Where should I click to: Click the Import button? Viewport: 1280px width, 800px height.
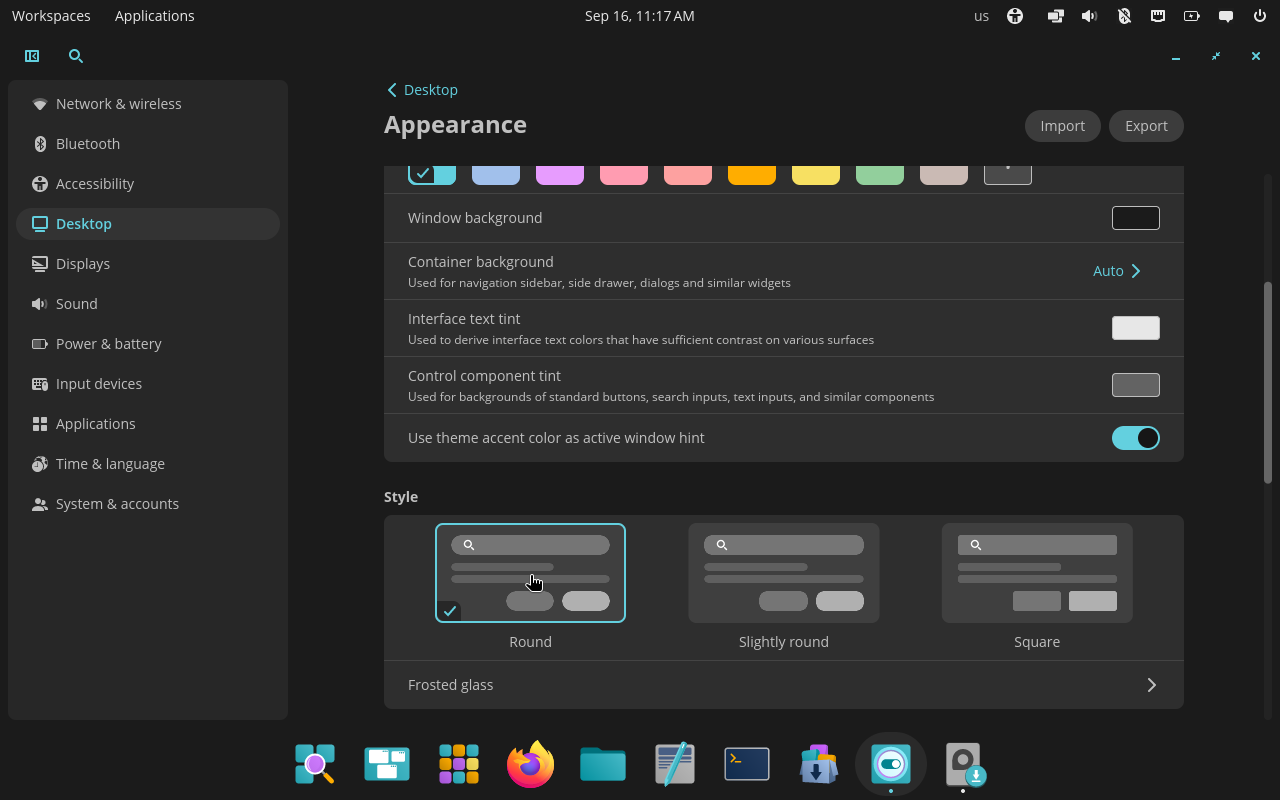[x=1062, y=126]
